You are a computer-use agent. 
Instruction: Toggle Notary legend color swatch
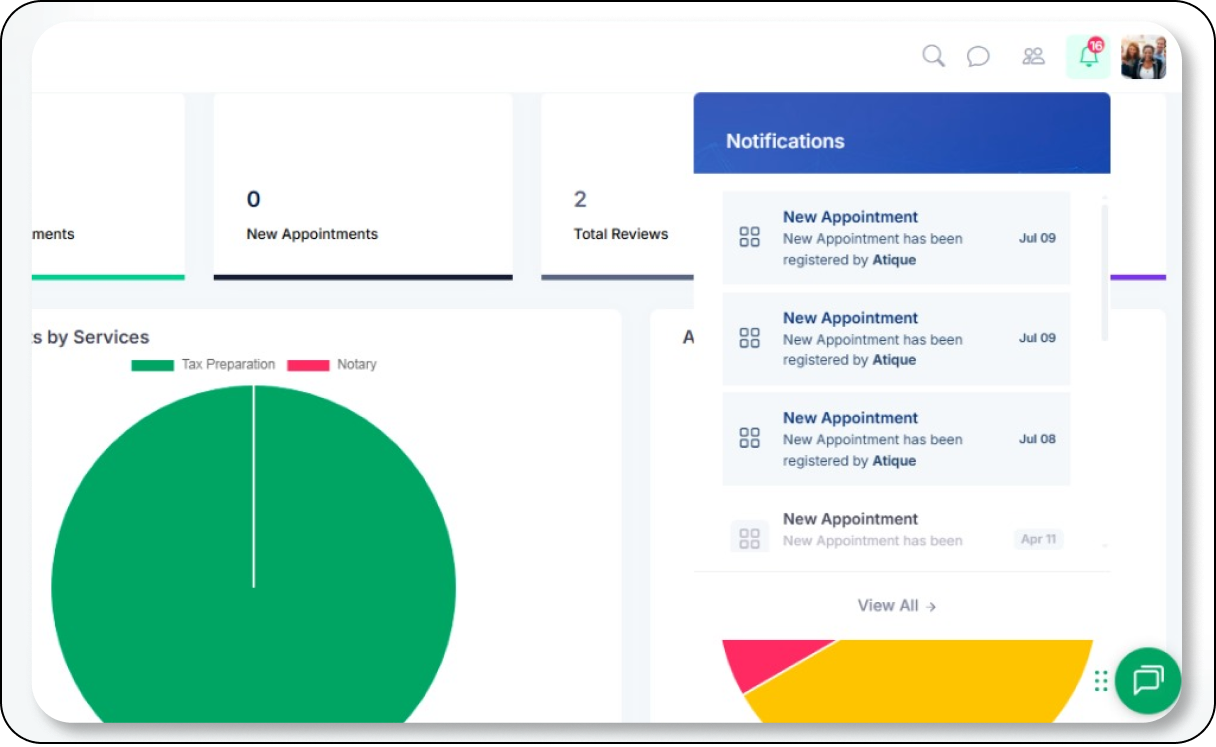point(308,365)
